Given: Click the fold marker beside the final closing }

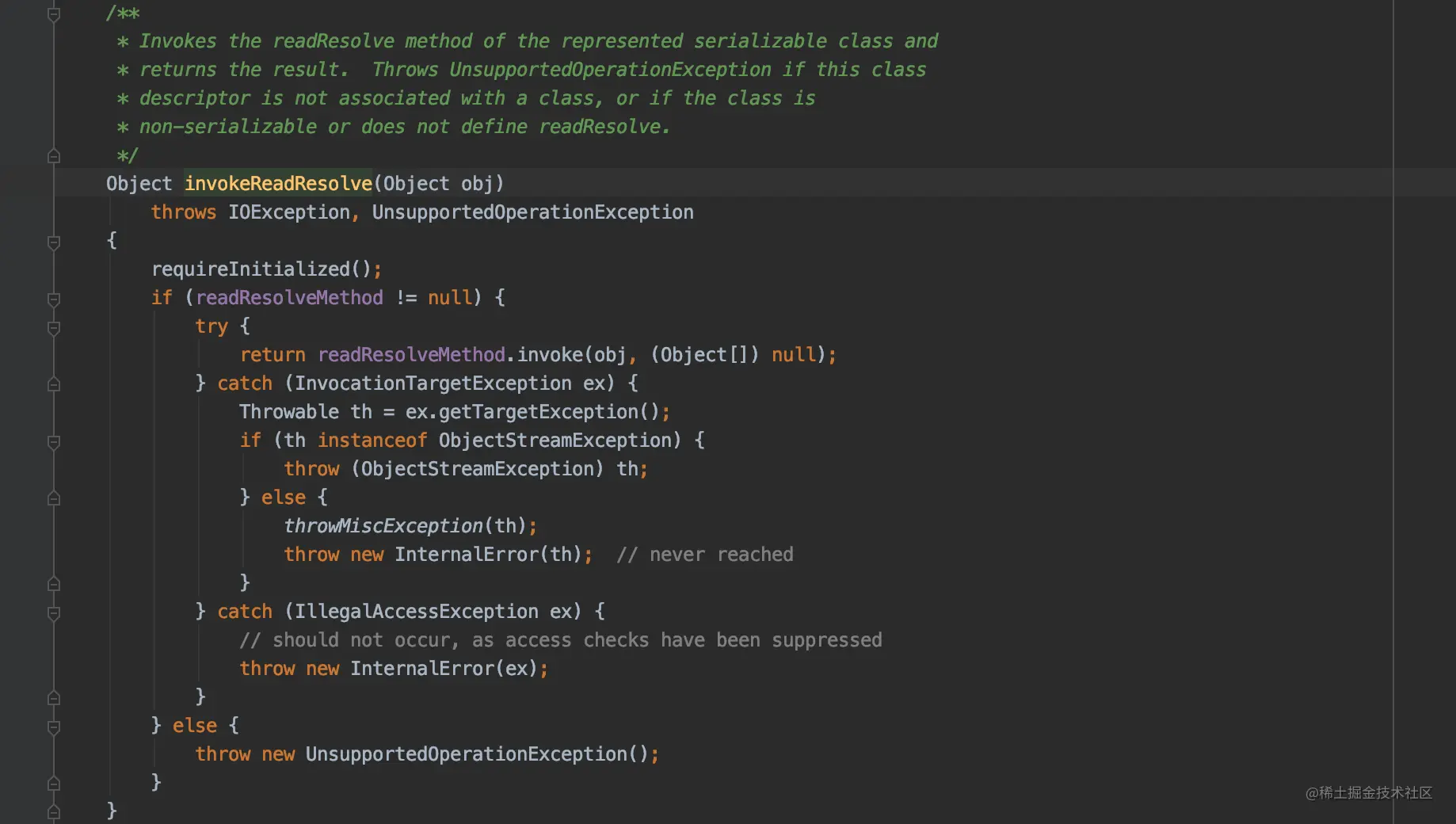Looking at the screenshot, I should coord(54,812).
